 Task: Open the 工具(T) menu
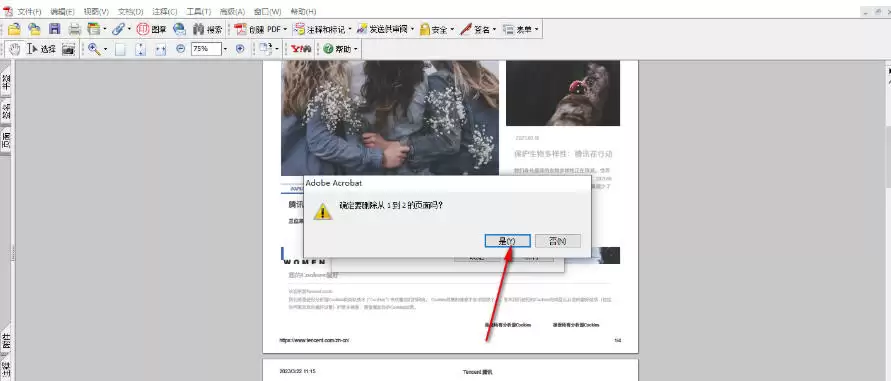199,11
